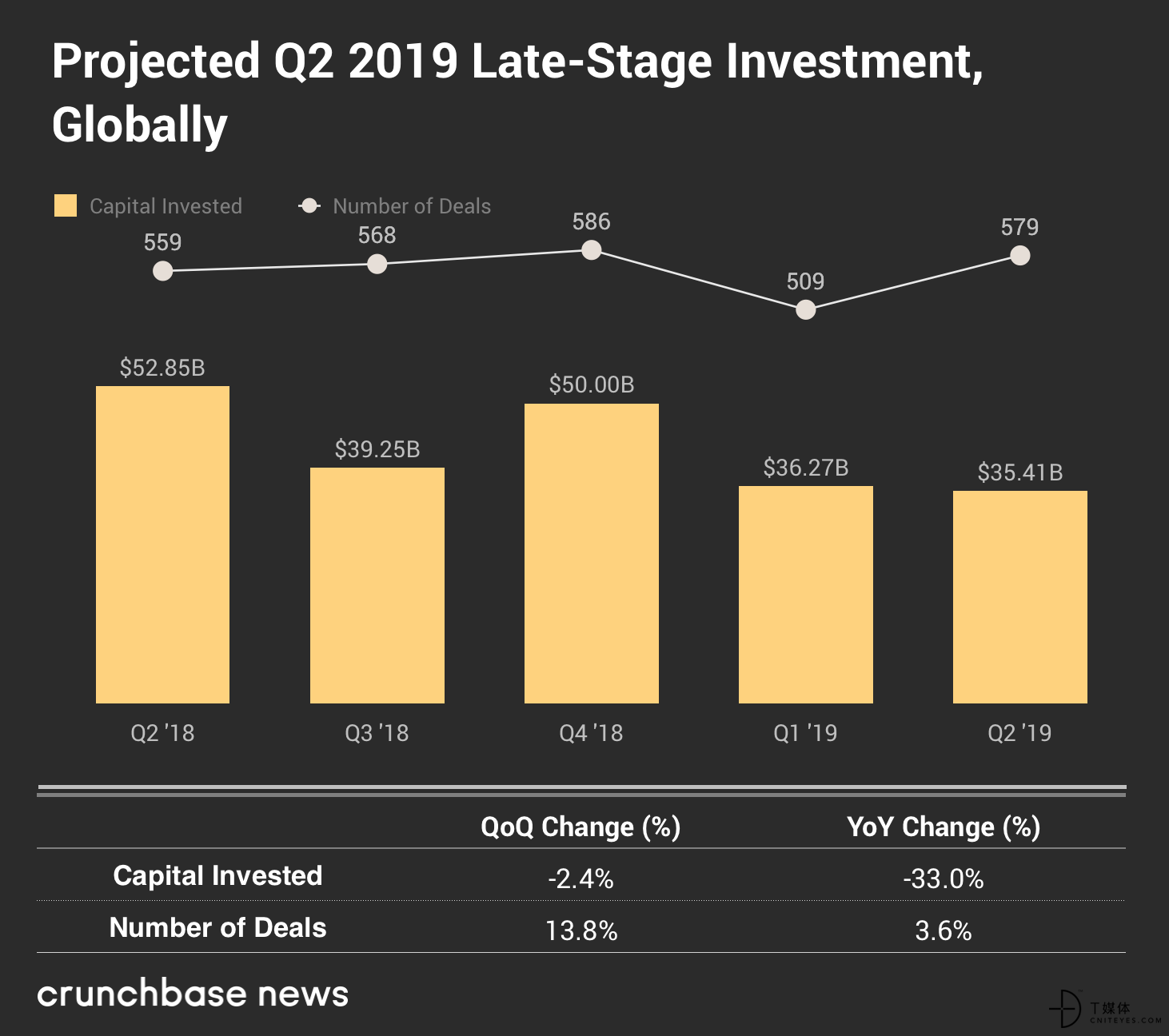Click the Q2 '18 bar at $52.85B
Viewport: 1169px width, 1036px height.
(162, 545)
